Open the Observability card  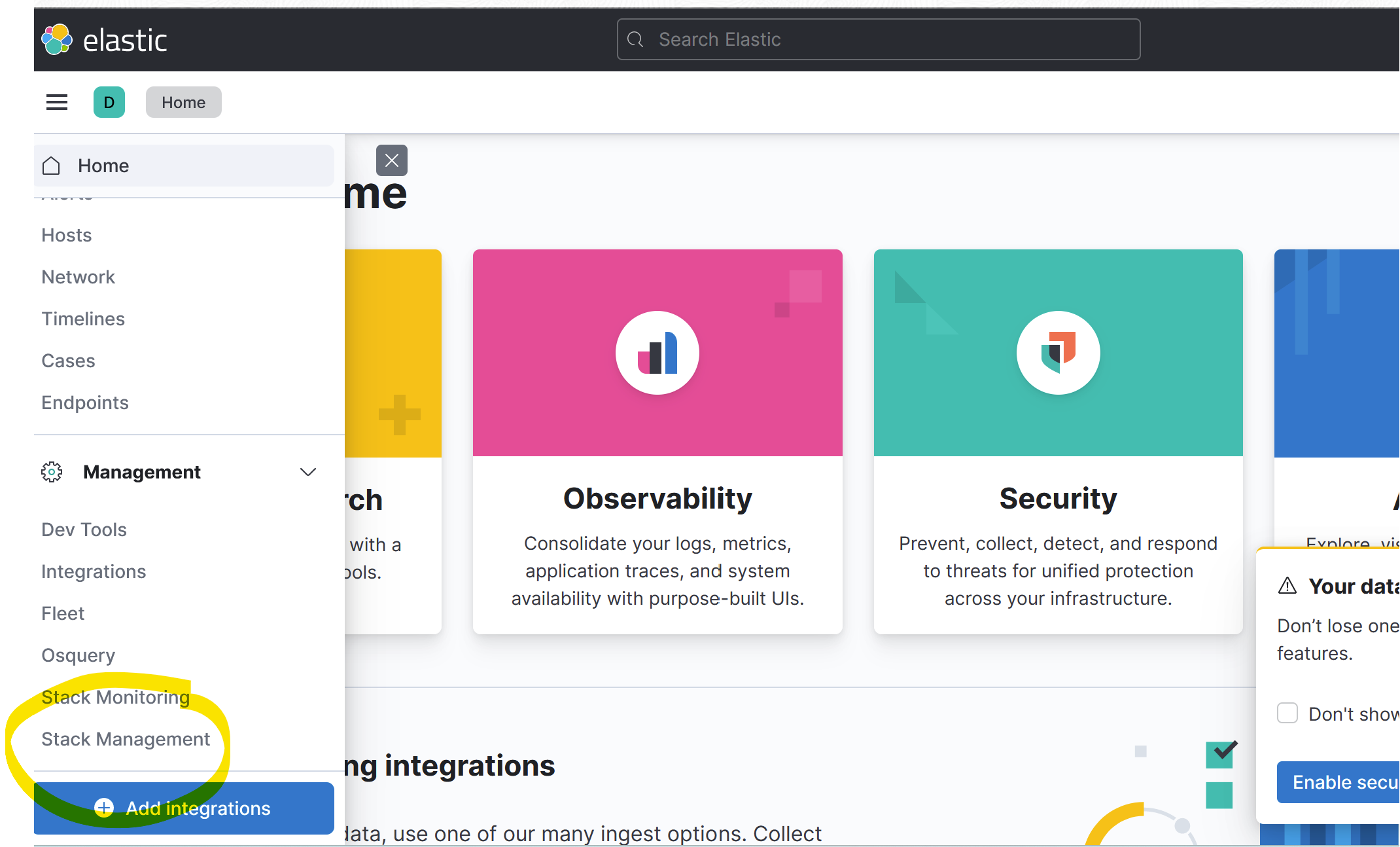tap(657, 497)
